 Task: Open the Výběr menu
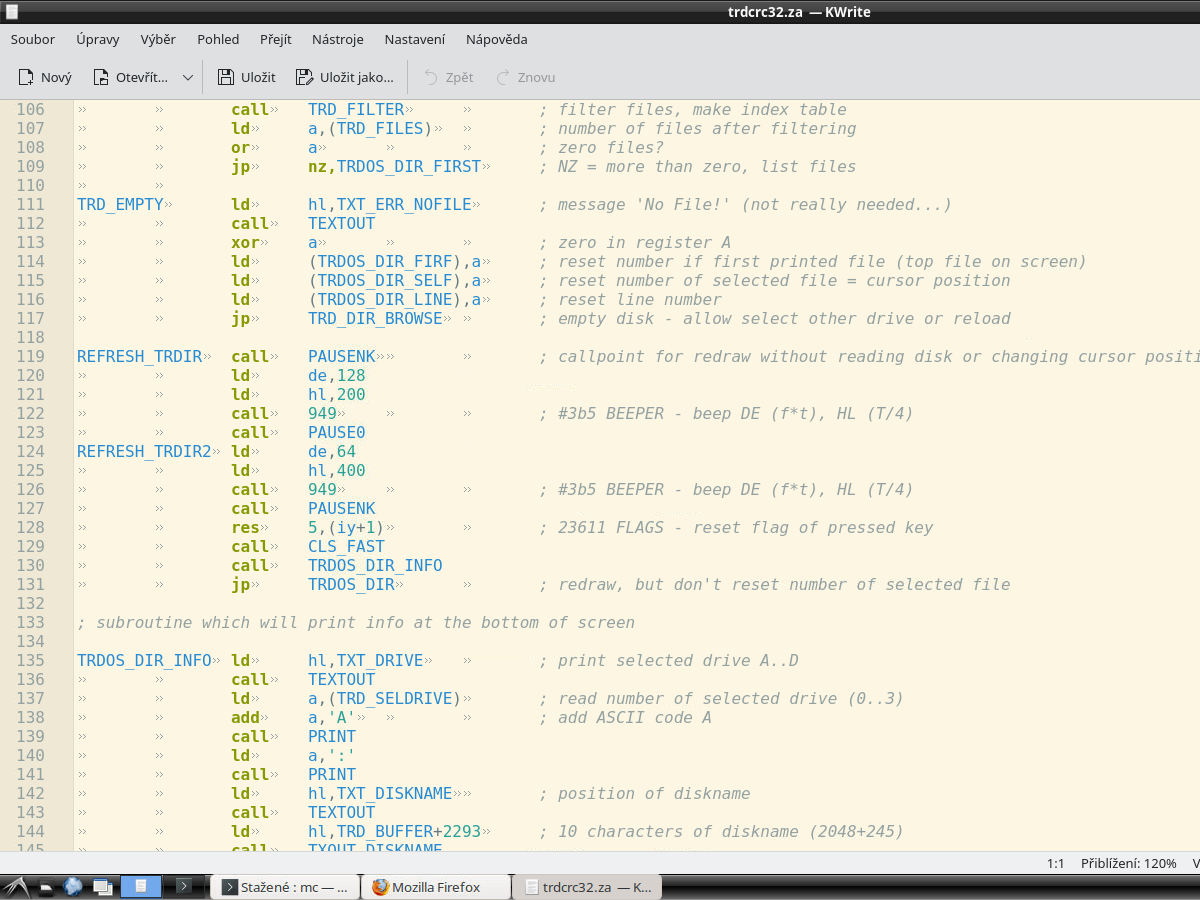point(158,39)
